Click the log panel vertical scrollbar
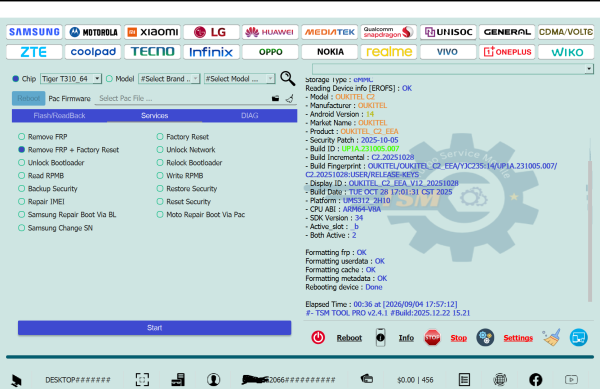600x389 pixels. click(590, 229)
